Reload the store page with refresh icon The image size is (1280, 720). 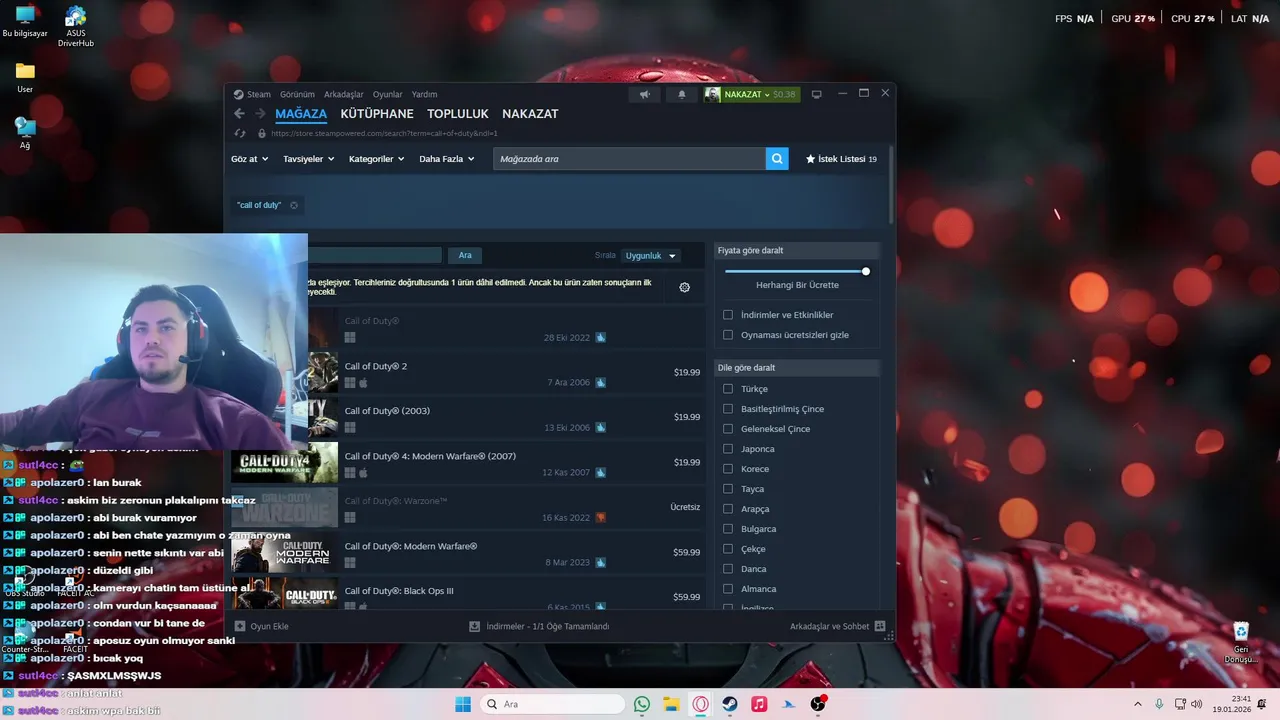tap(240, 133)
